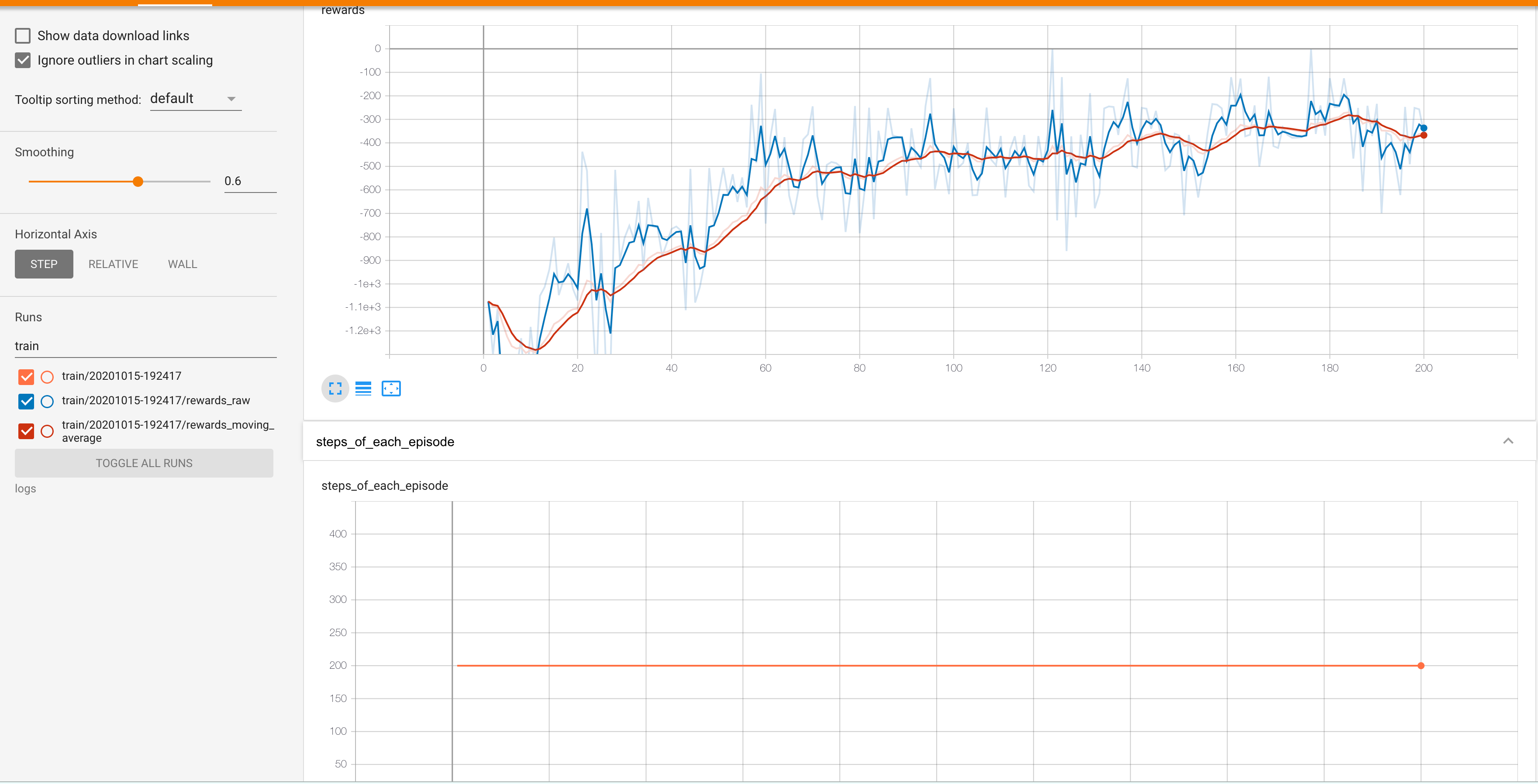Switch horizontal axis to WALL
The width and height of the screenshot is (1538, 784).
(x=182, y=265)
